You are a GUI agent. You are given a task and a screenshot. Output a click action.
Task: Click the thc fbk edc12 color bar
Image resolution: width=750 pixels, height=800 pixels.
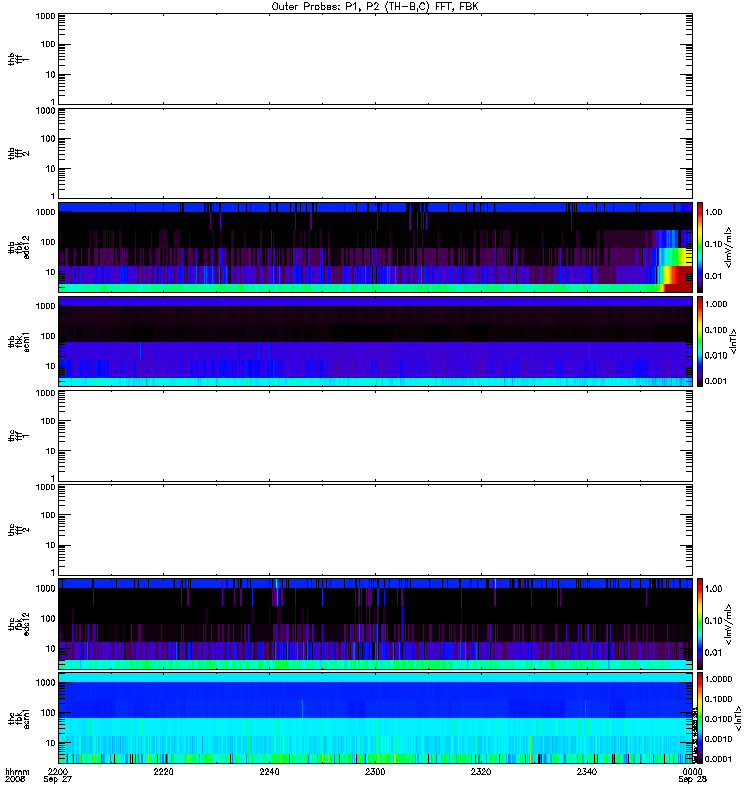(700, 624)
